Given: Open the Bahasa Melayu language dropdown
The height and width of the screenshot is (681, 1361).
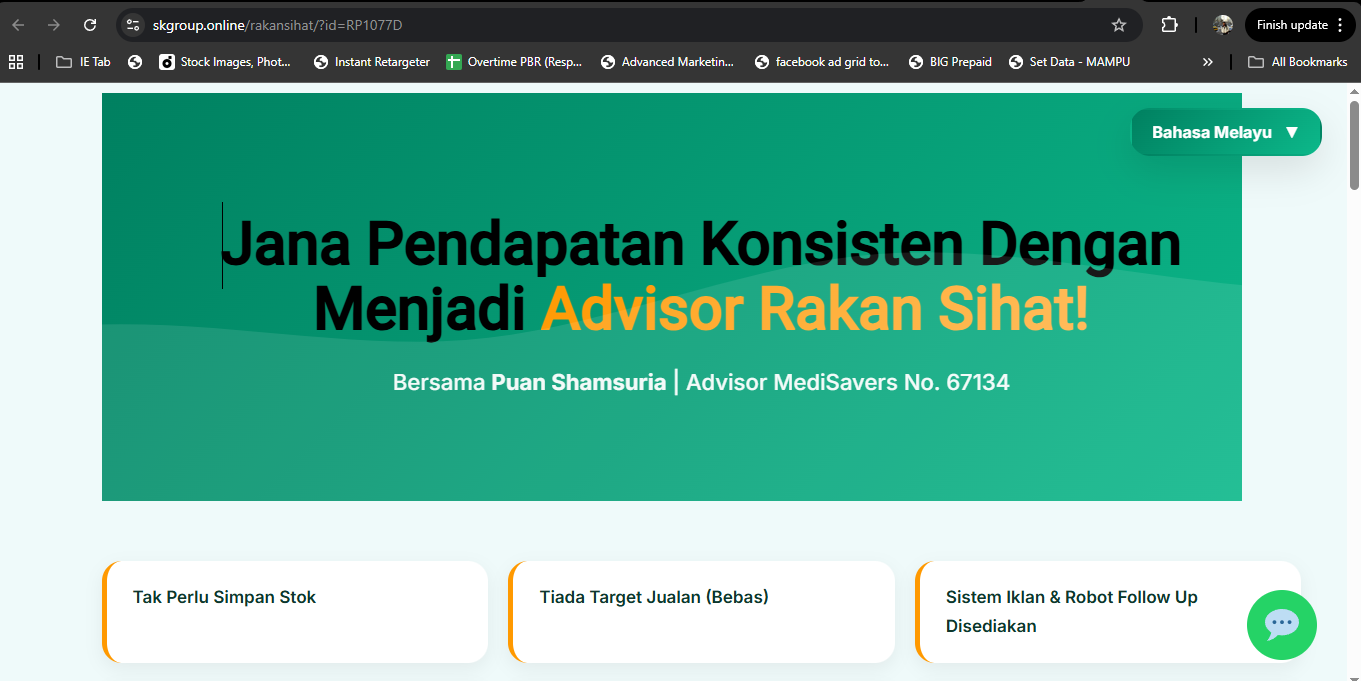Looking at the screenshot, I should pos(1226,131).
